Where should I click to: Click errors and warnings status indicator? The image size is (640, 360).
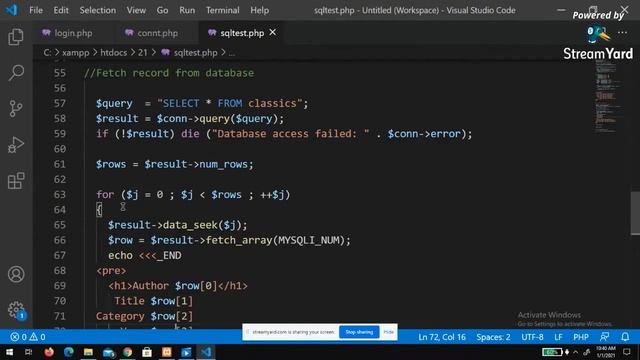[28, 337]
